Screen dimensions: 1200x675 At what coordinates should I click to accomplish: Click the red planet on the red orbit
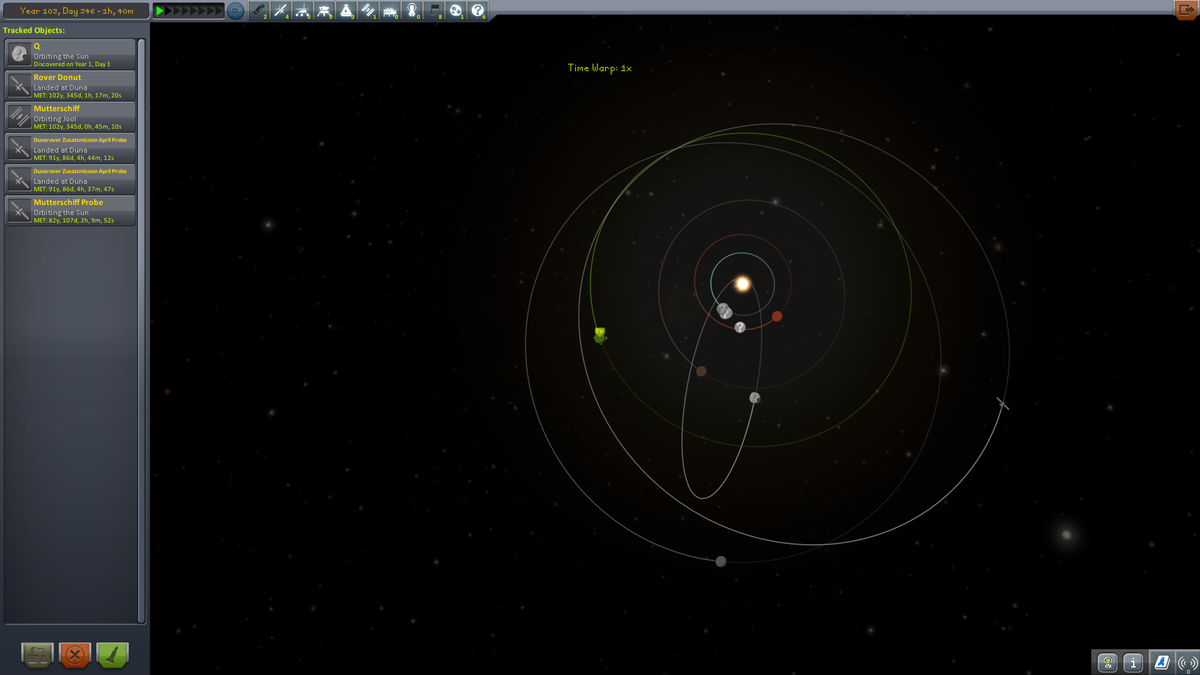tap(777, 316)
